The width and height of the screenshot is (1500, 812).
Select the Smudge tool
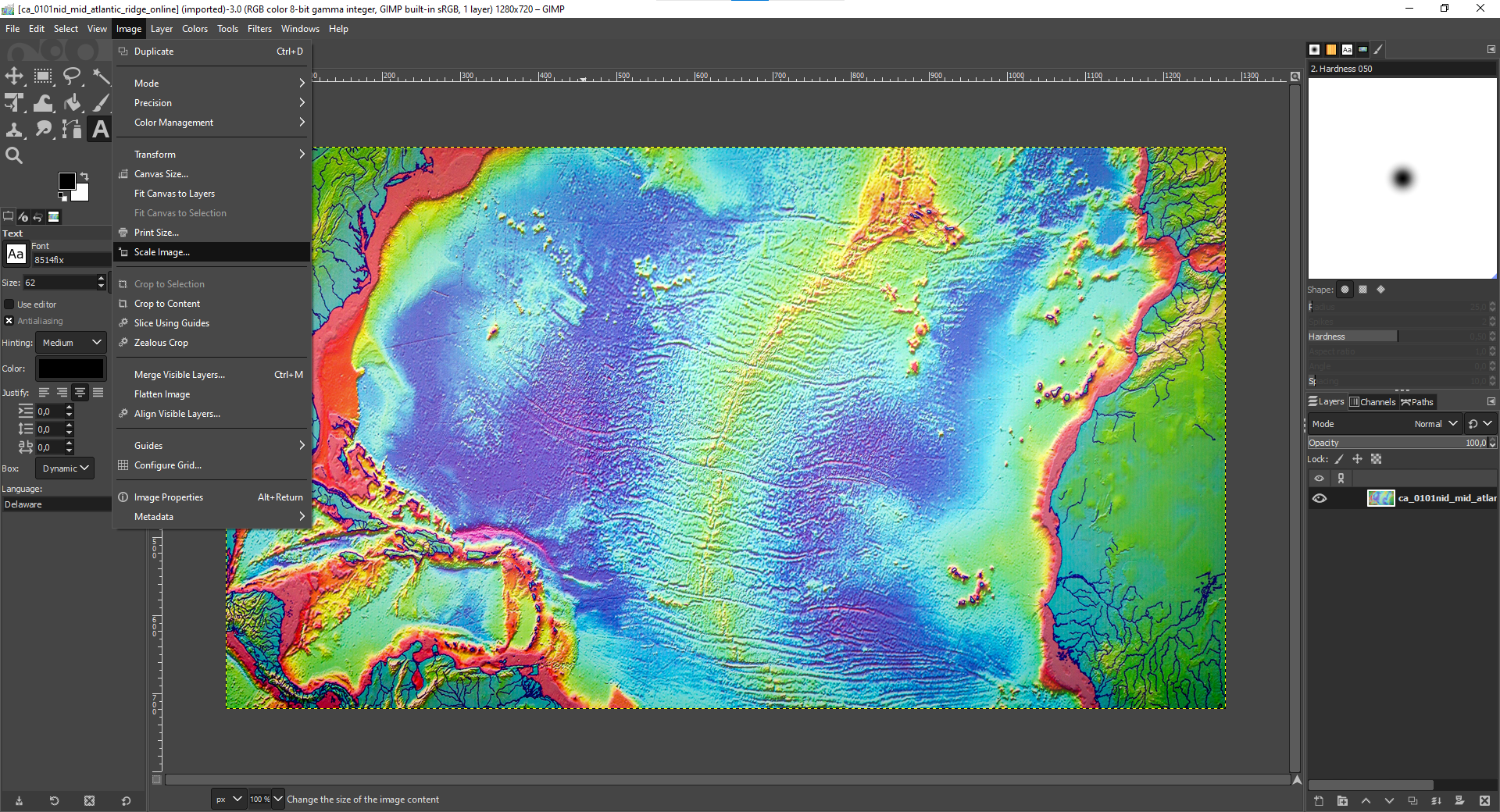(x=43, y=129)
